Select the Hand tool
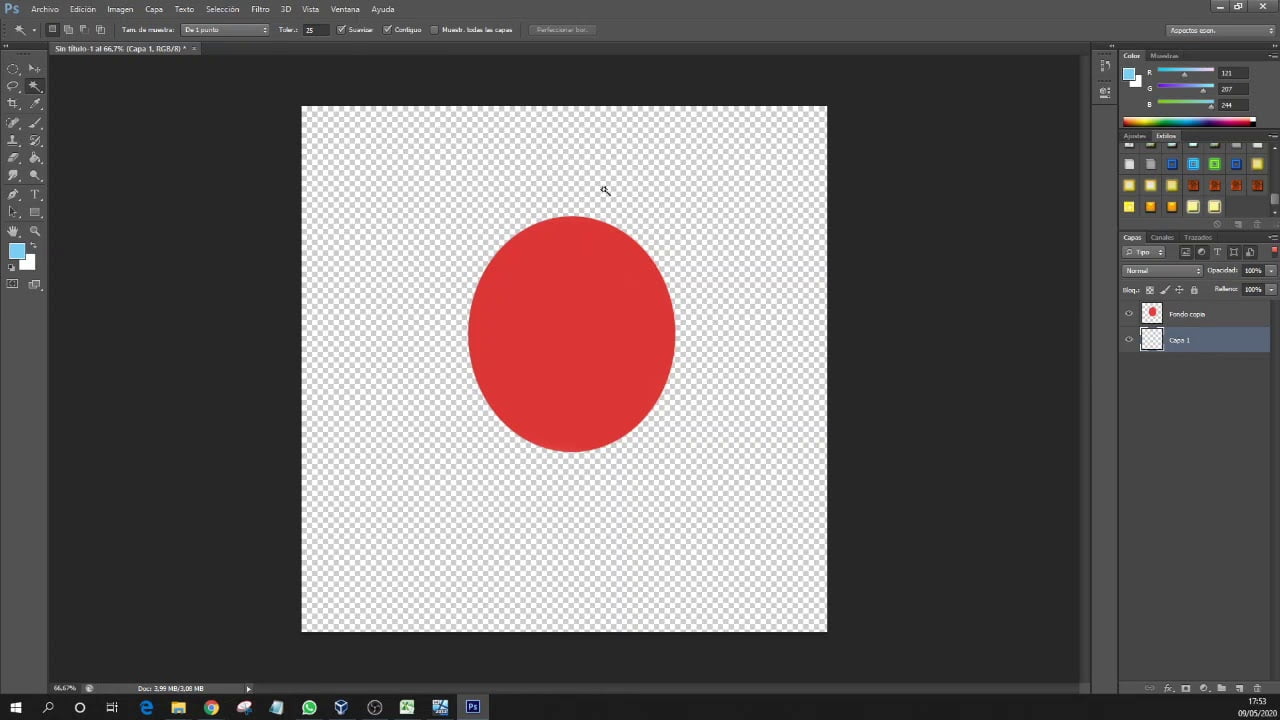Screen dimensions: 1280x720 pyautogui.click(x=13, y=231)
